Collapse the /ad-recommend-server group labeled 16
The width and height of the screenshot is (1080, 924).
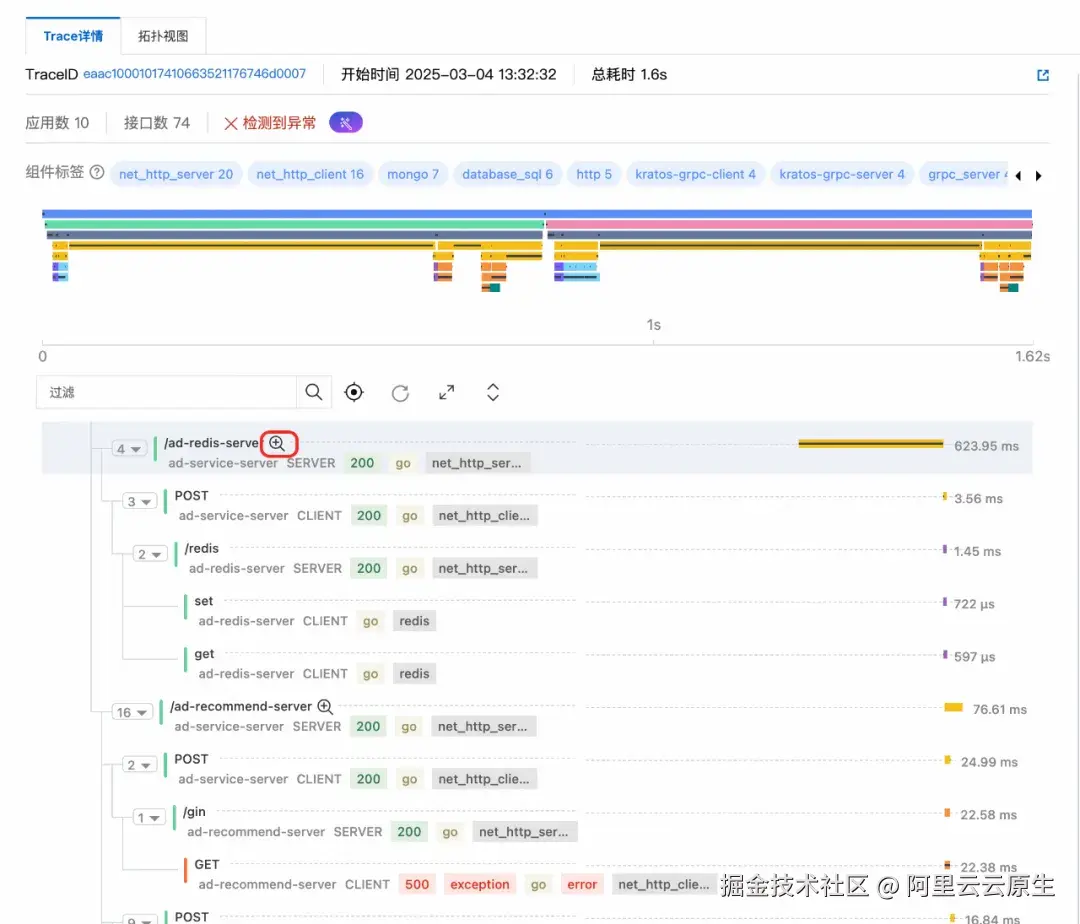click(x=129, y=712)
